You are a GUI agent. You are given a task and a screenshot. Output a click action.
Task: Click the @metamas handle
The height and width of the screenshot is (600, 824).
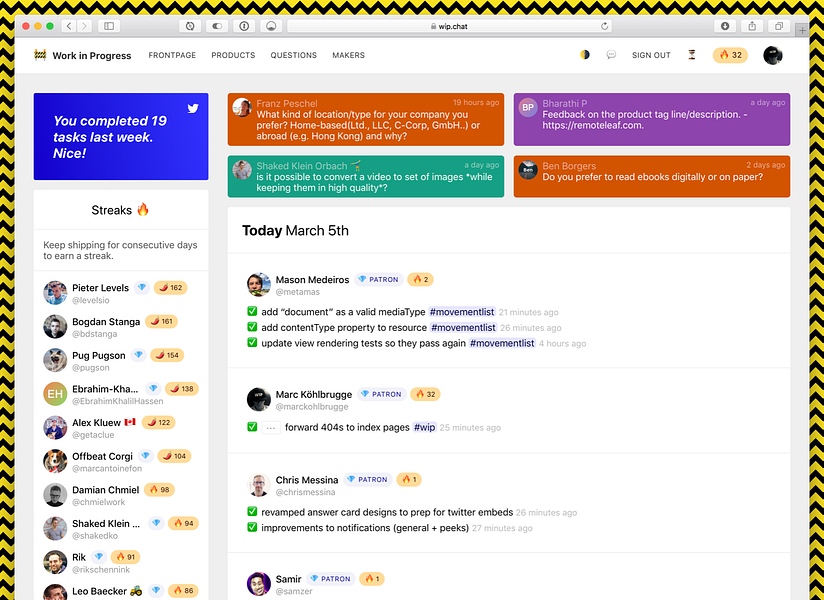click(x=298, y=292)
